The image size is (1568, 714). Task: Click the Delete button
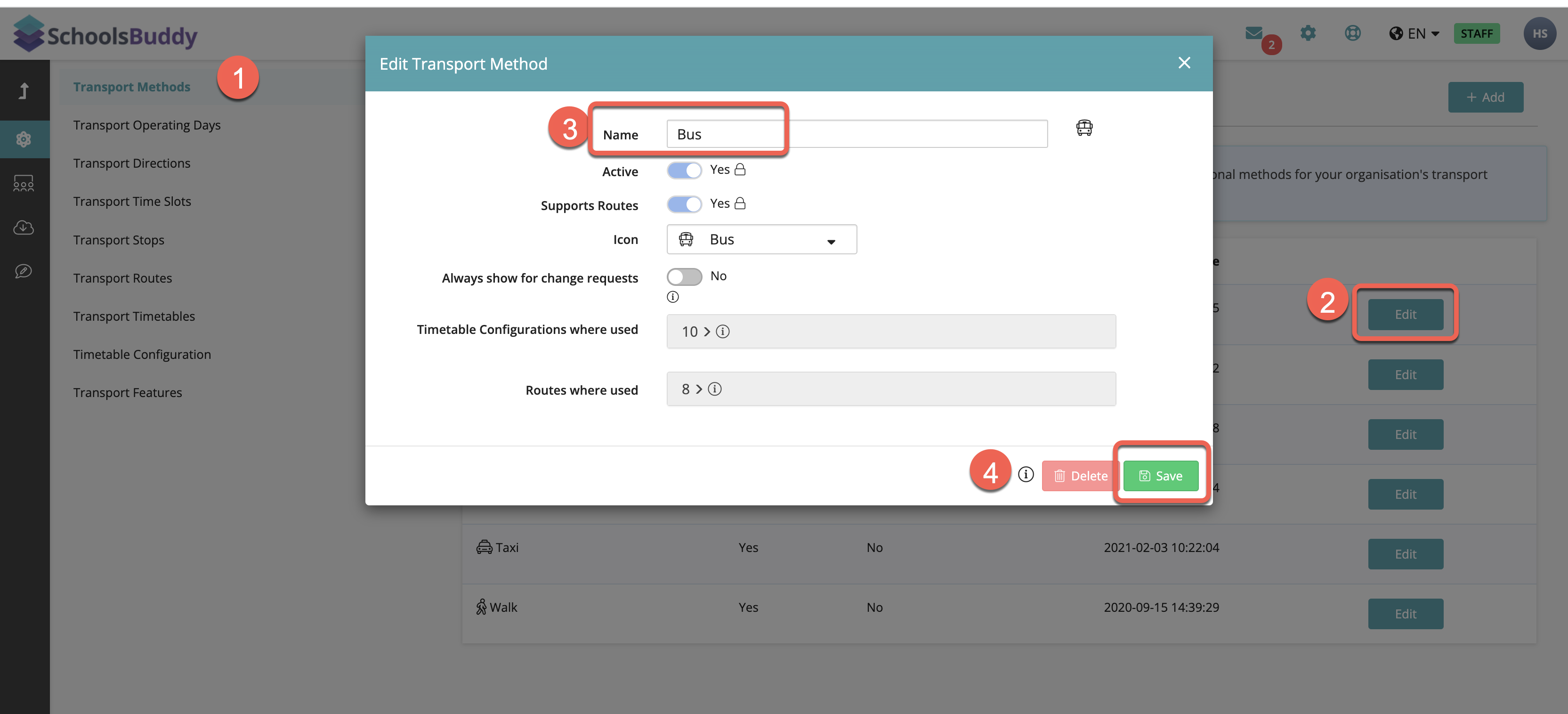pos(1081,476)
